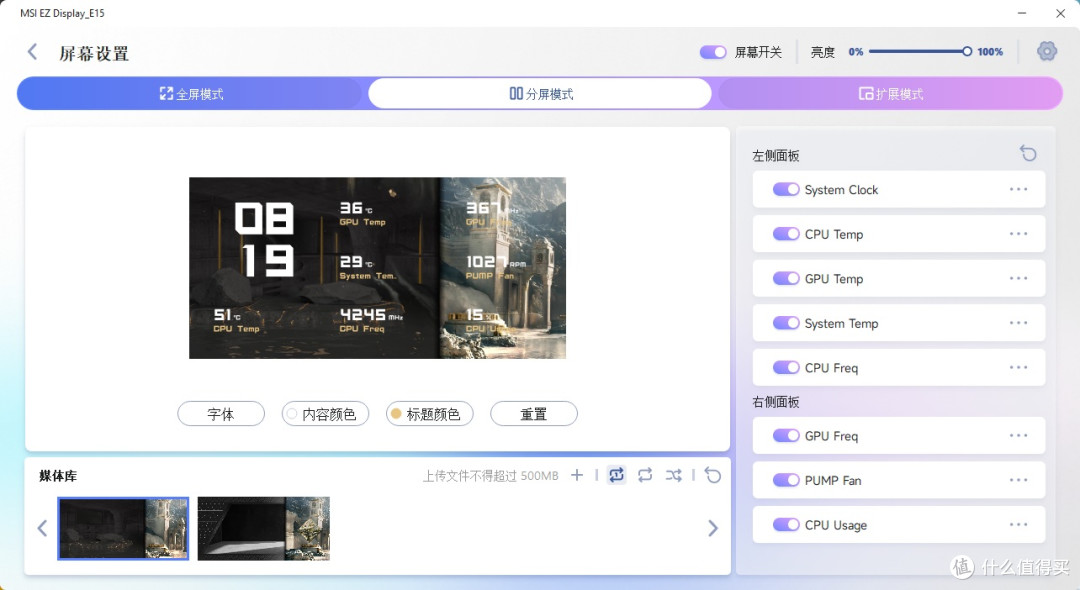This screenshot has width=1080, height=590.
Task: Switch off the CPU Freq toggle
Action: 786,368
